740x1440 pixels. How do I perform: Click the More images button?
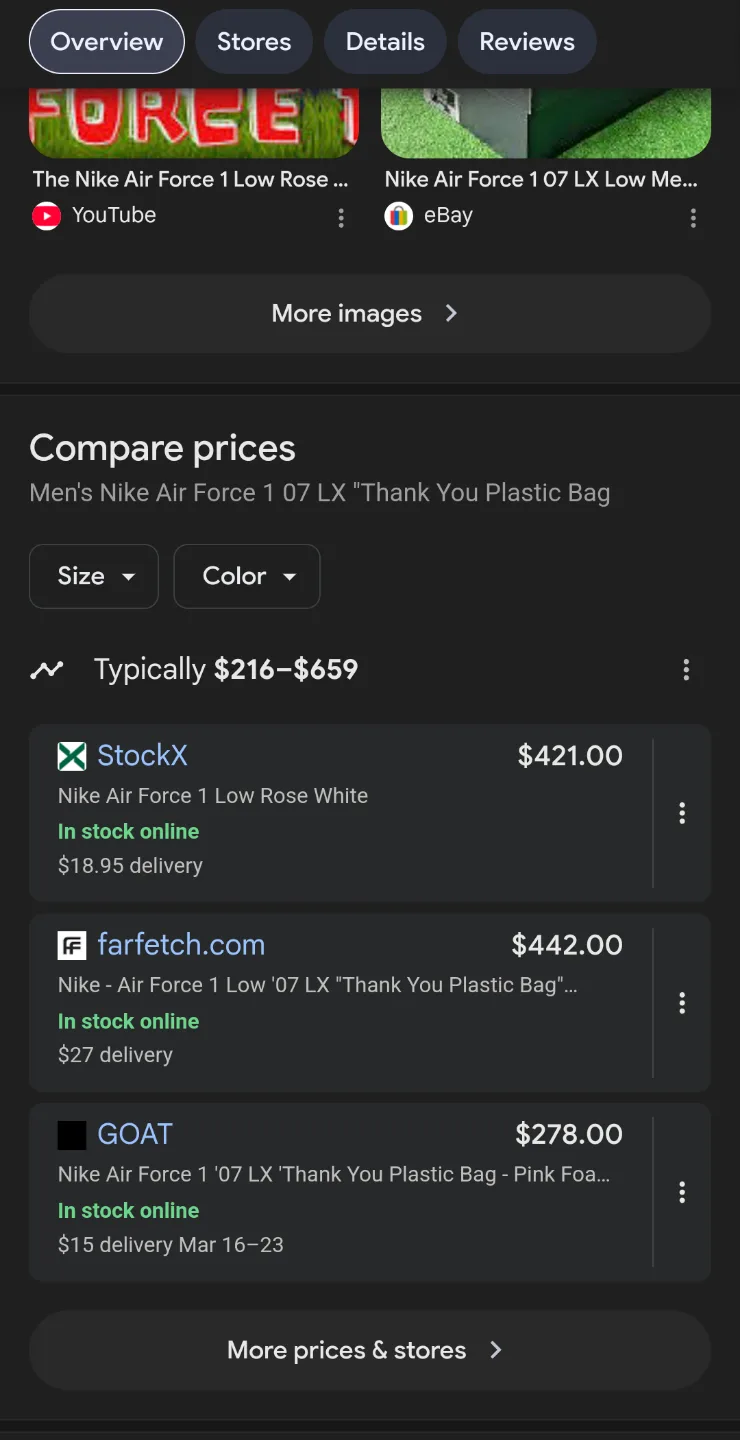point(369,313)
